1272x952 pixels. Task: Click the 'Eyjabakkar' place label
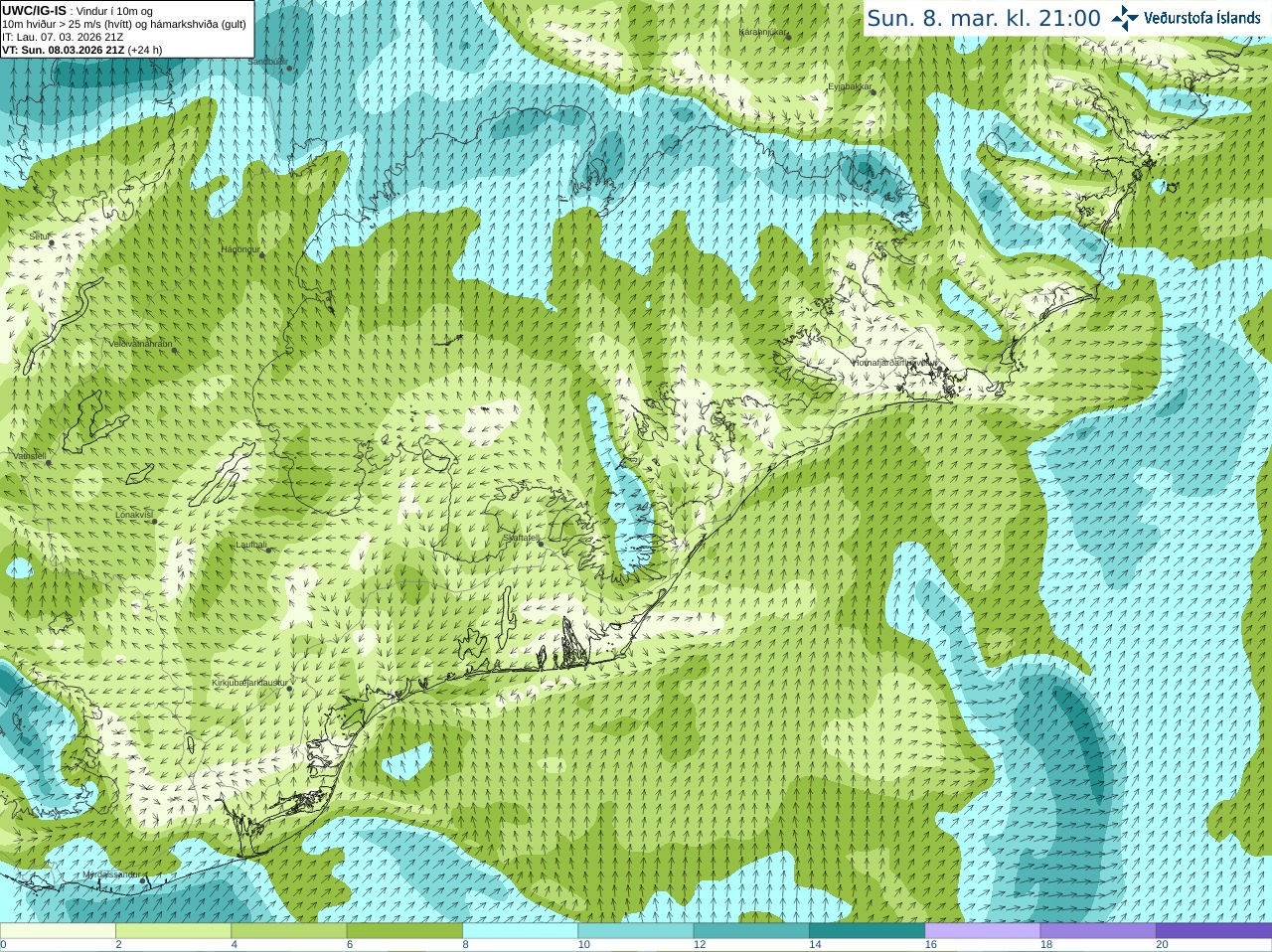coord(851,87)
